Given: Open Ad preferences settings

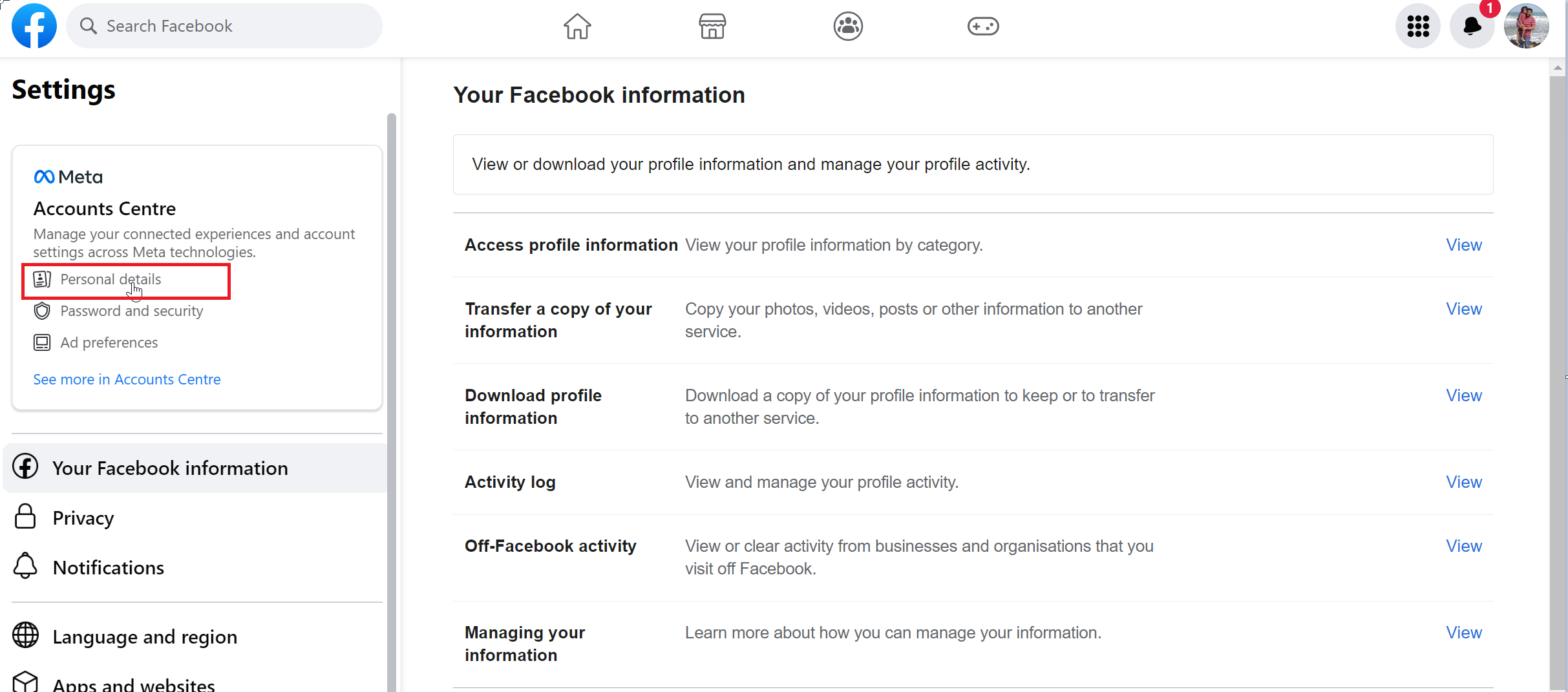Looking at the screenshot, I should tap(109, 342).
